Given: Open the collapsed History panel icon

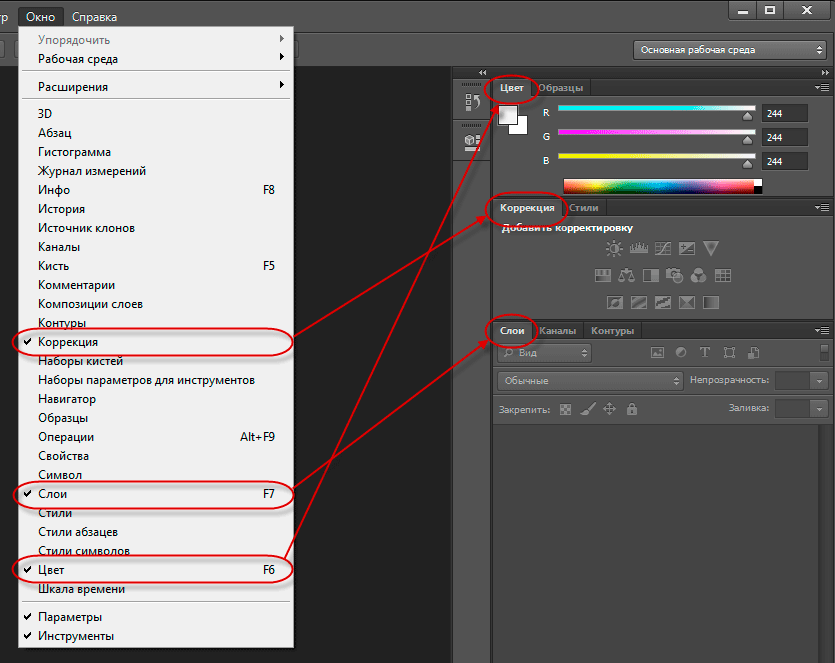Looking at the screenshot, I should [x=472, y=101].
